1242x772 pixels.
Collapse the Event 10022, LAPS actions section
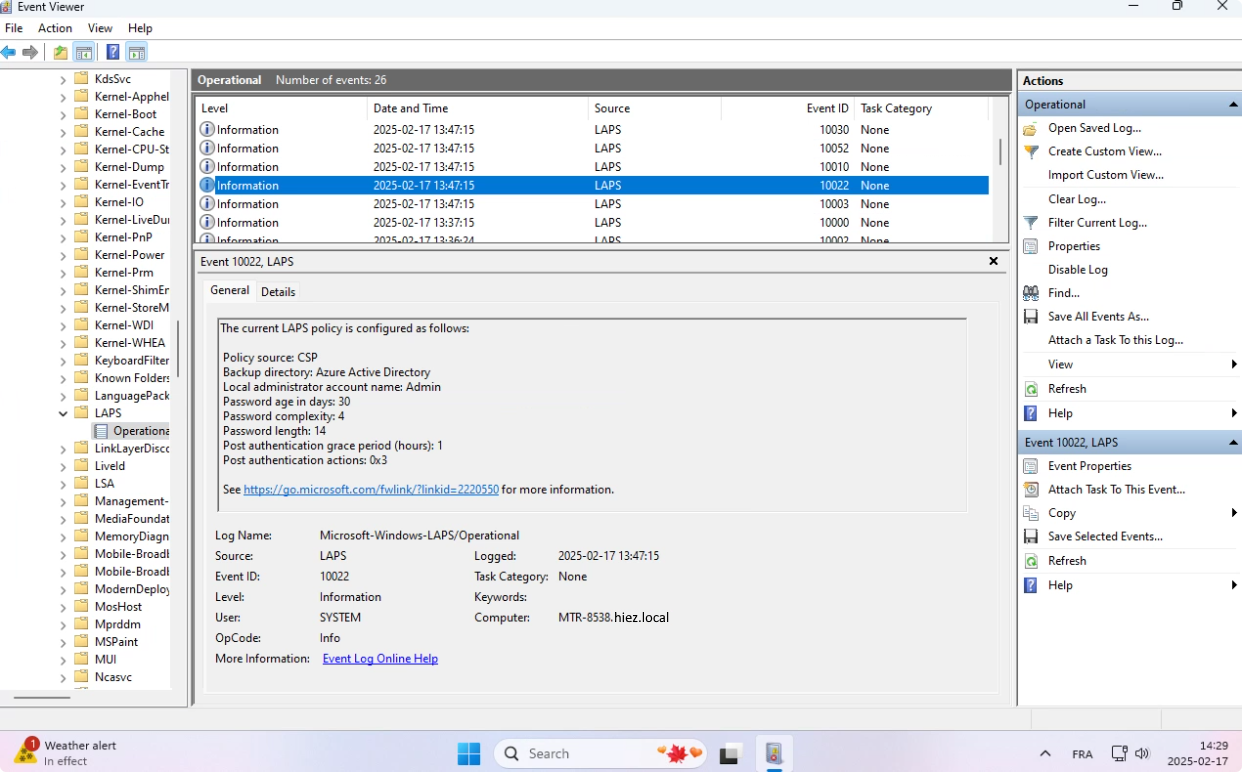tap(1233, 443)
